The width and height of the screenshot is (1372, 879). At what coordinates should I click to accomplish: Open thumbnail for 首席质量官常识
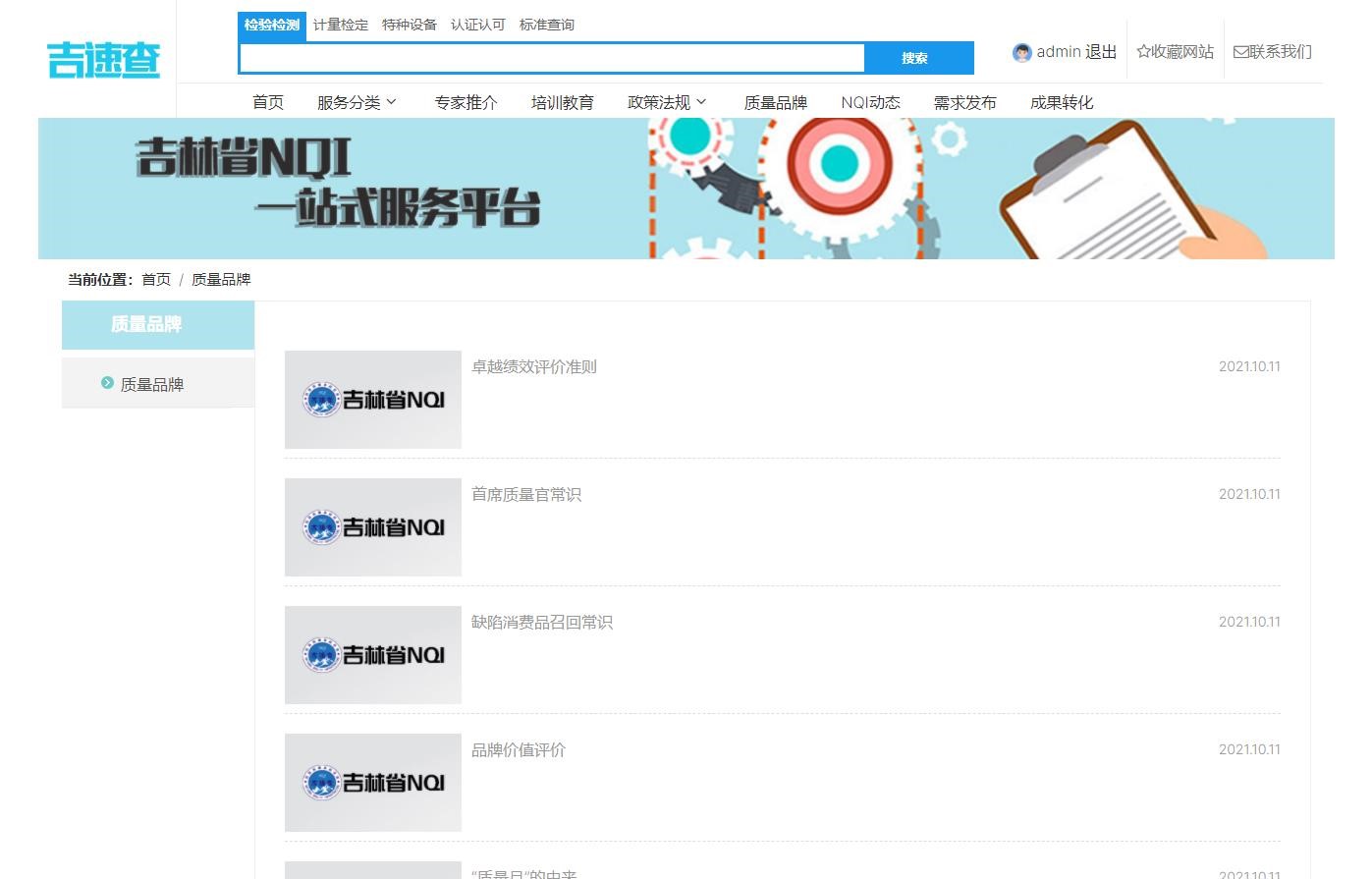[x=372, y=527]
